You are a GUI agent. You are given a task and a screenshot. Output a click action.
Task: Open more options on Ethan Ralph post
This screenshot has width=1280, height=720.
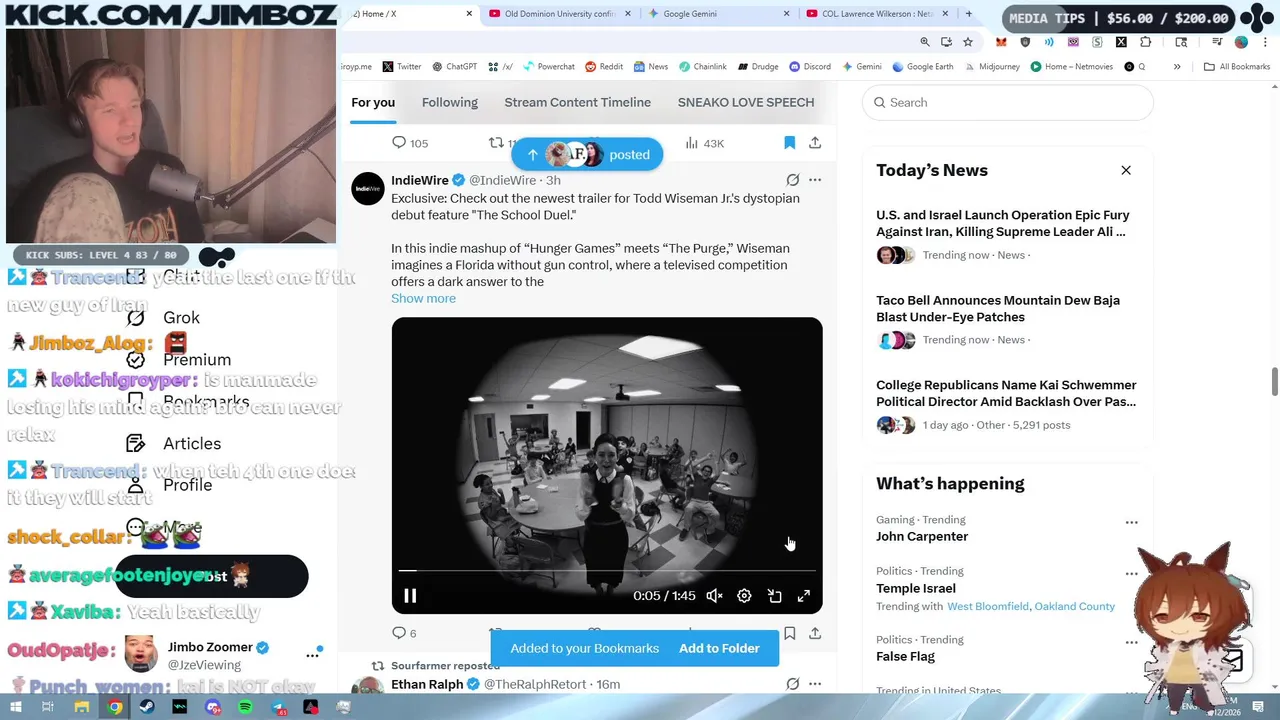815,684
